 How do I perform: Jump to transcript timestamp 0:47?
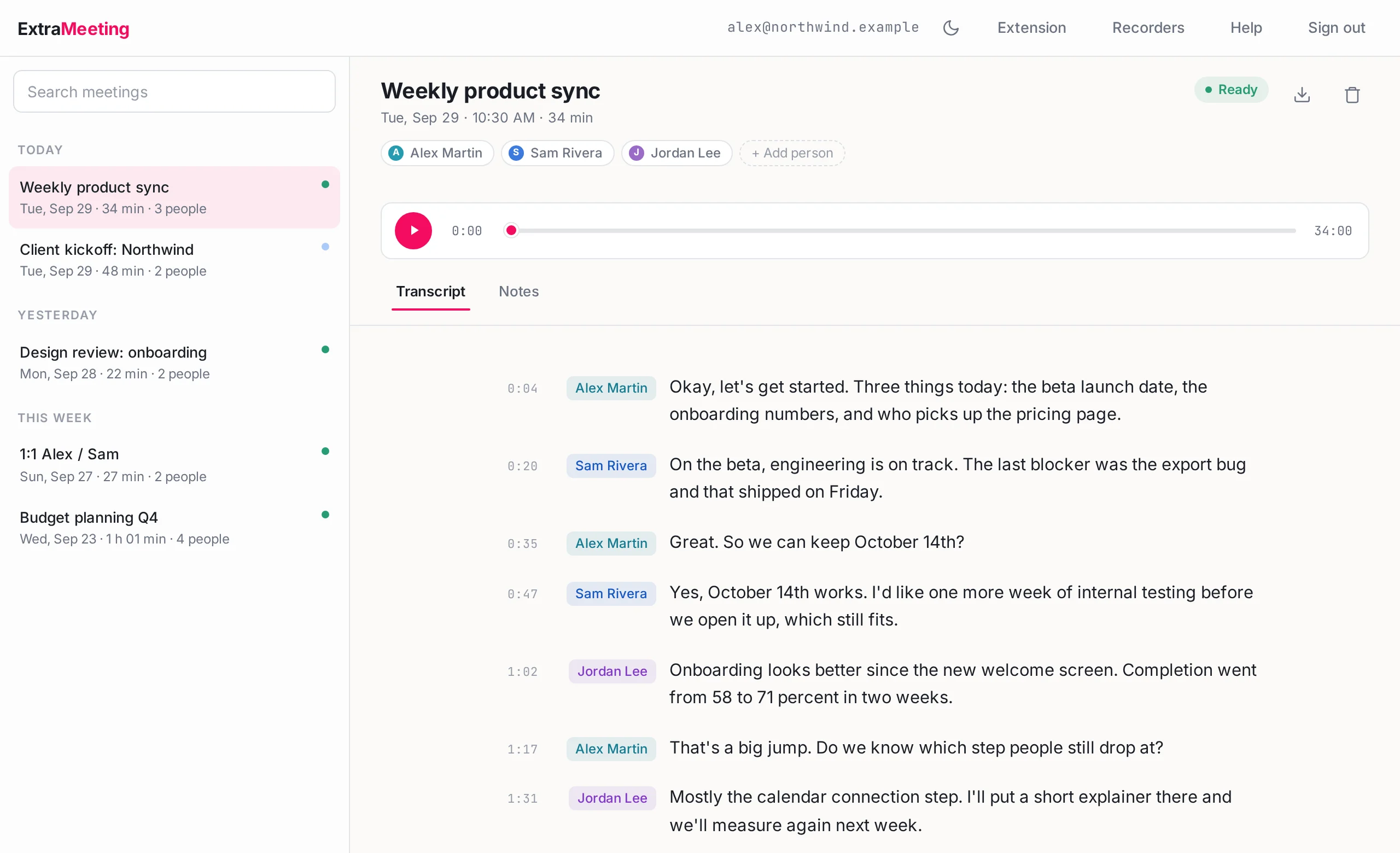[x=522, y=594]
